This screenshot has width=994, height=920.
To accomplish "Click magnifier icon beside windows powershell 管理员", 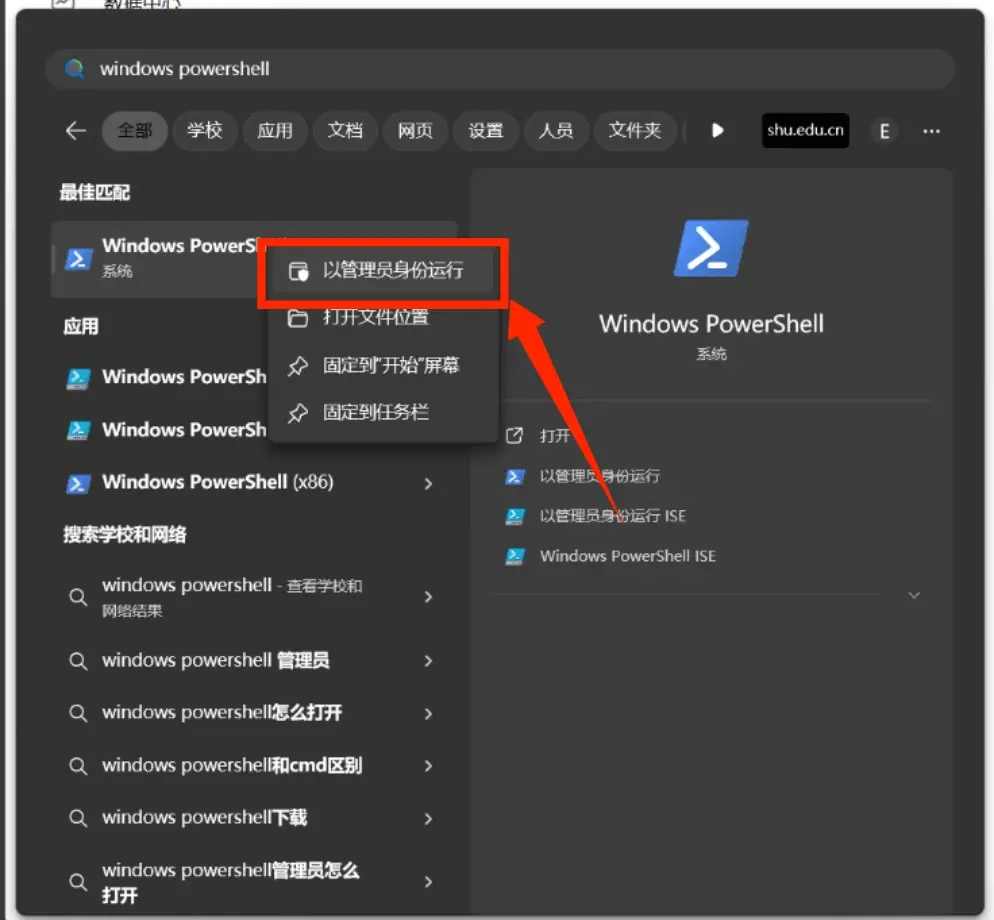I will pos(78,661).
